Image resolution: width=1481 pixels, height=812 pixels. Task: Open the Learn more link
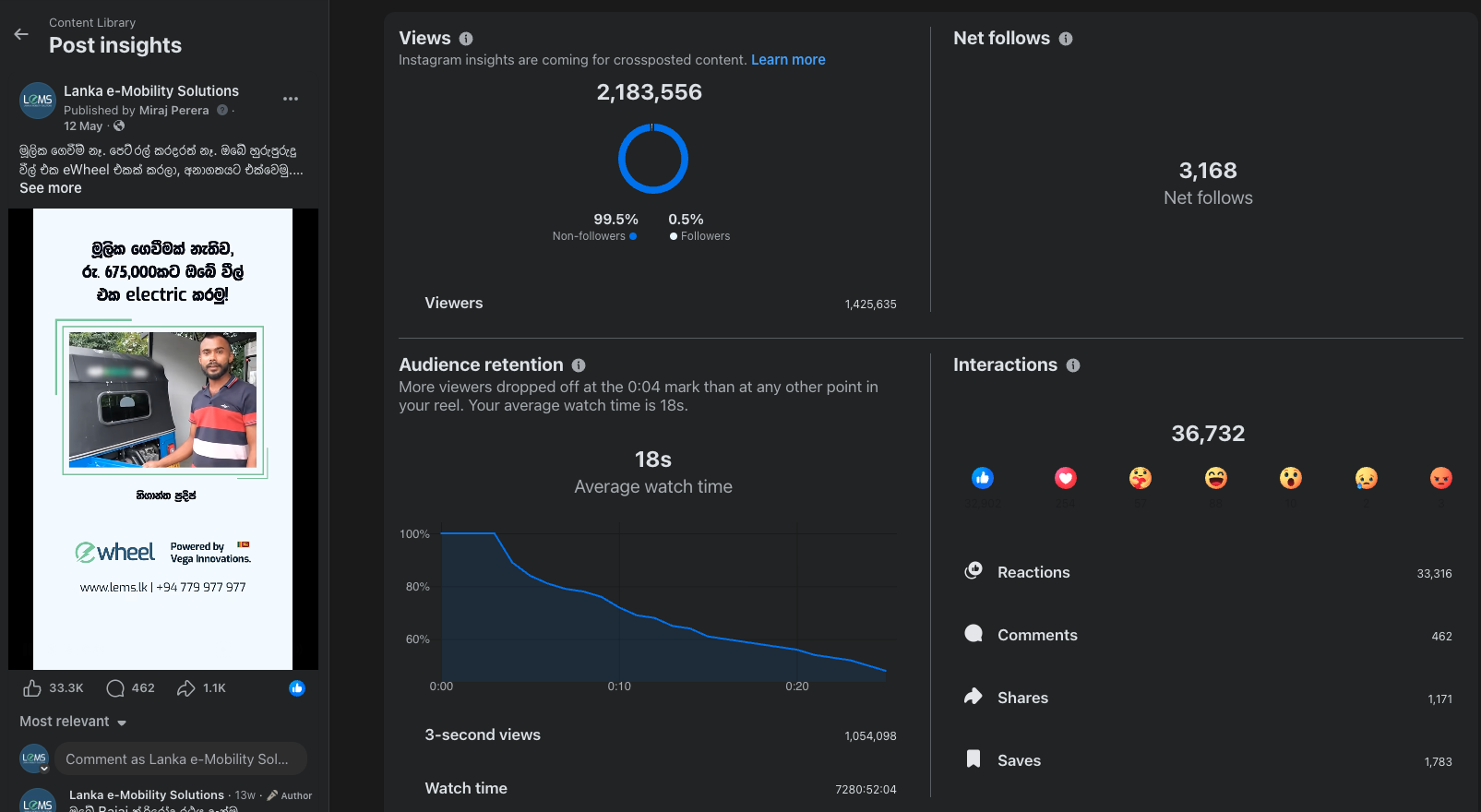(x=788, y=60)
